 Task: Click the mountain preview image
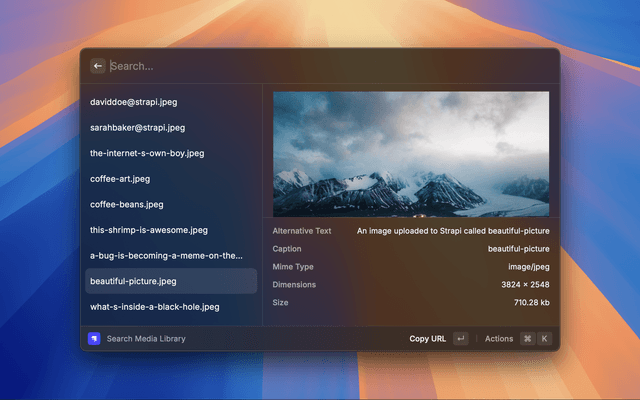411,154
